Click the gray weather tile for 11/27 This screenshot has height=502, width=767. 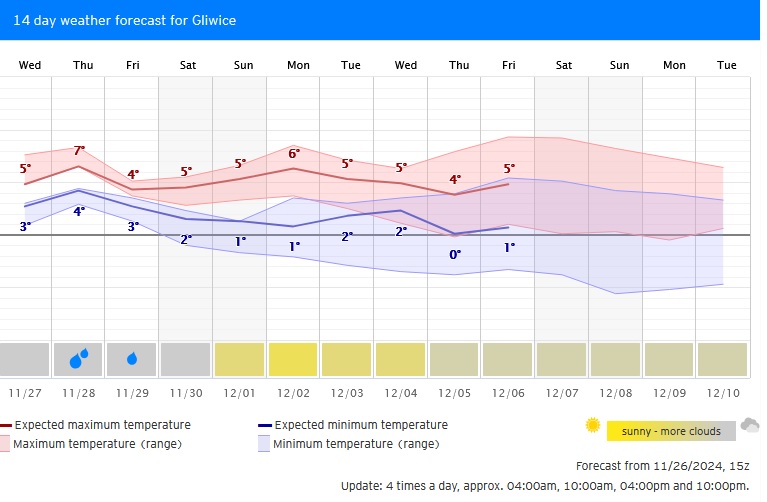24,358
